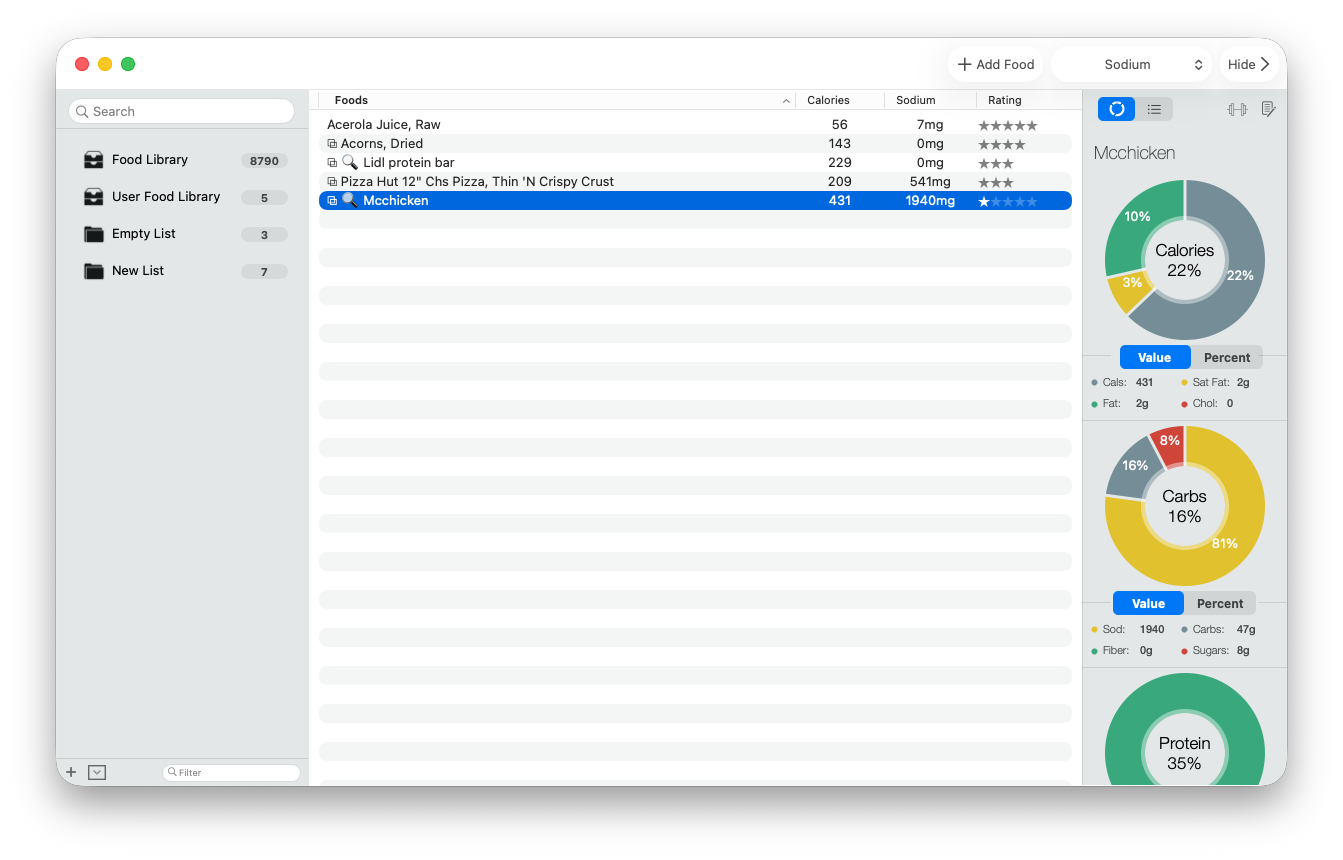Select the Acorns, Dried food name

tap(382, 144)
